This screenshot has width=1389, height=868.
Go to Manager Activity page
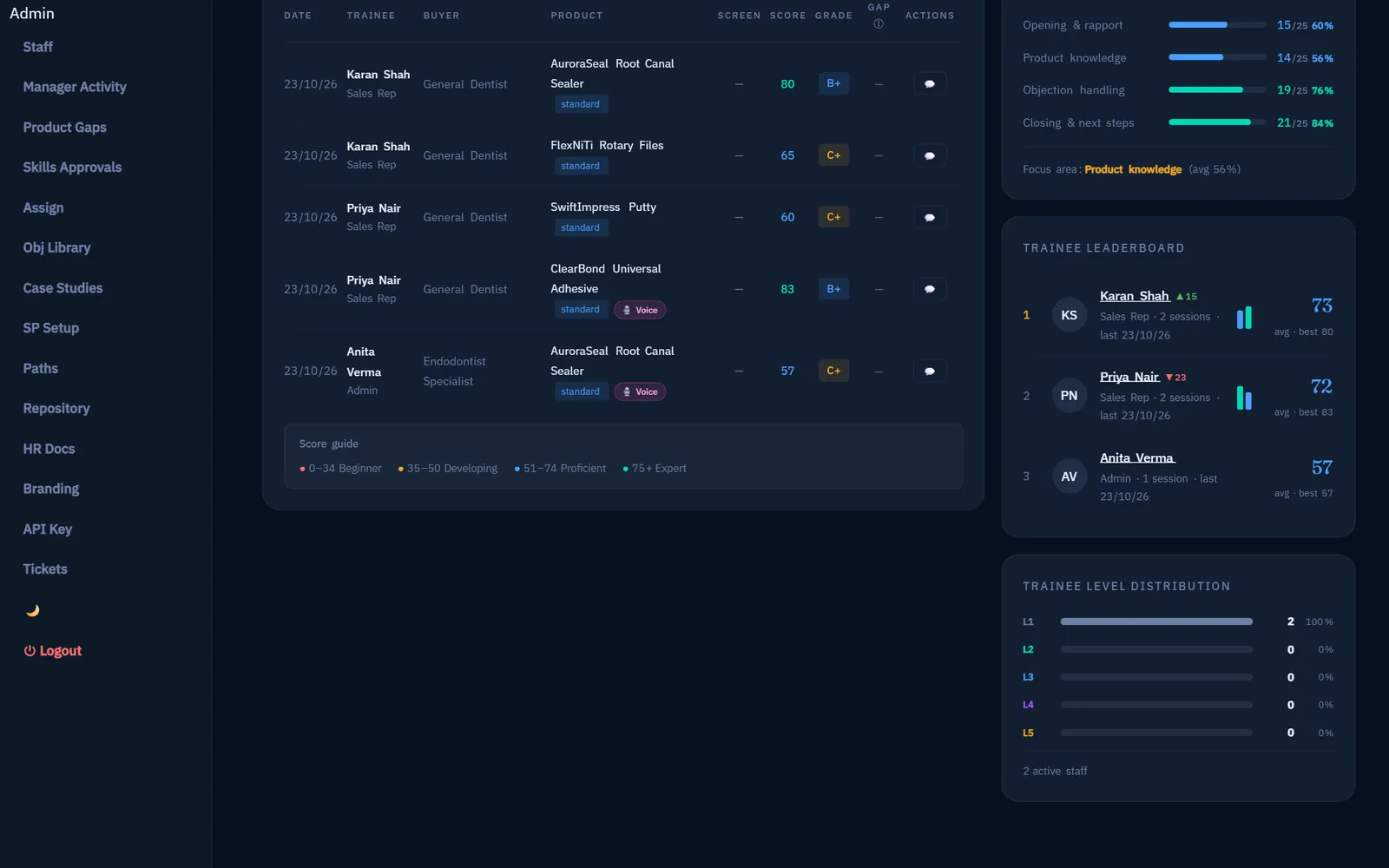coord(75,87)
